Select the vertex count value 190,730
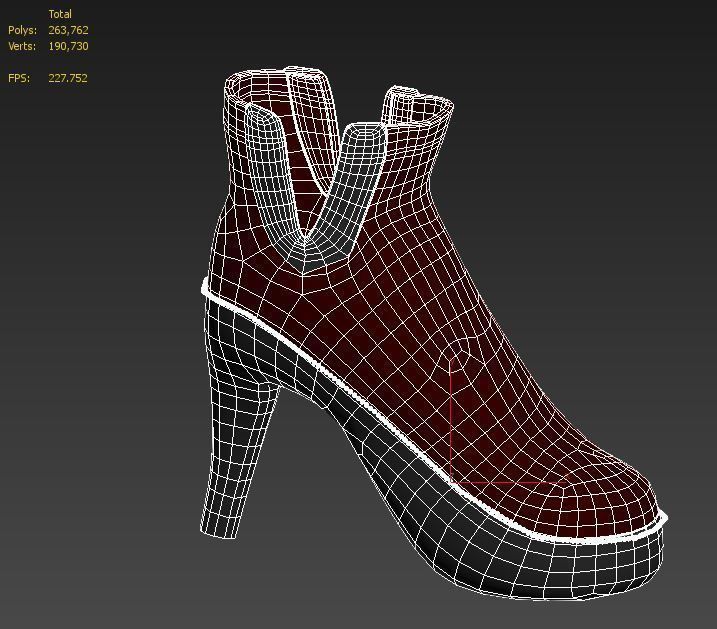 [x=68, y=46]
